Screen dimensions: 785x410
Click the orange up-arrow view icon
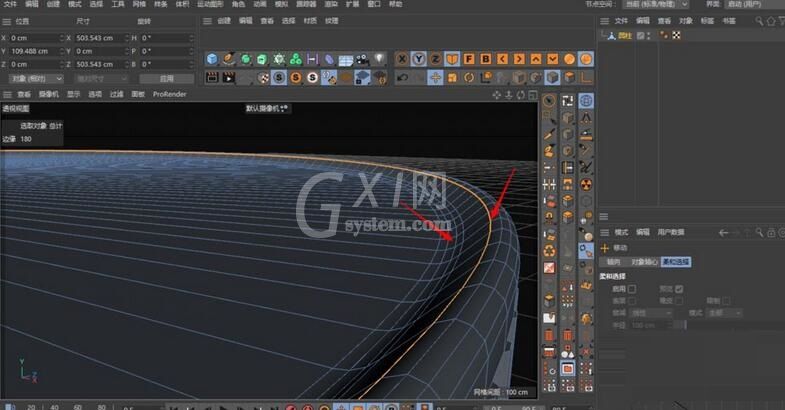point(536,59)
